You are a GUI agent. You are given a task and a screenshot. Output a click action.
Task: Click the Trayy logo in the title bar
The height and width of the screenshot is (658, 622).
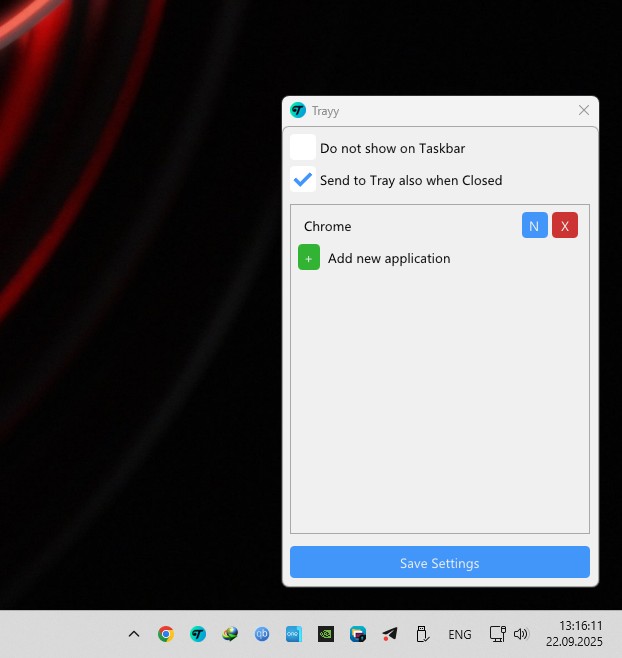click(x=298, y=110)
